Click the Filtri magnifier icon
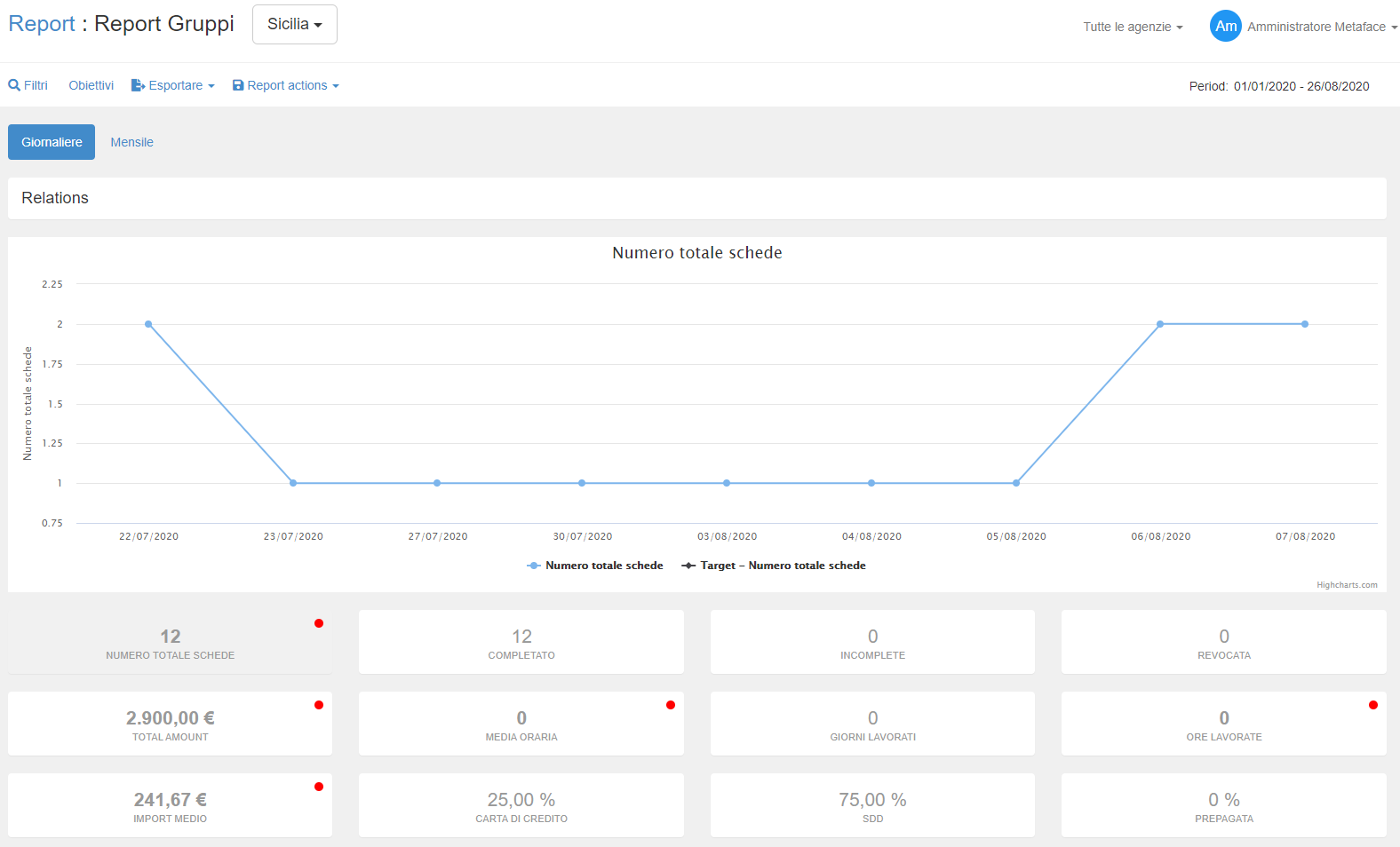The height and width of the screenshot is (847, 1400). (14, 86)
